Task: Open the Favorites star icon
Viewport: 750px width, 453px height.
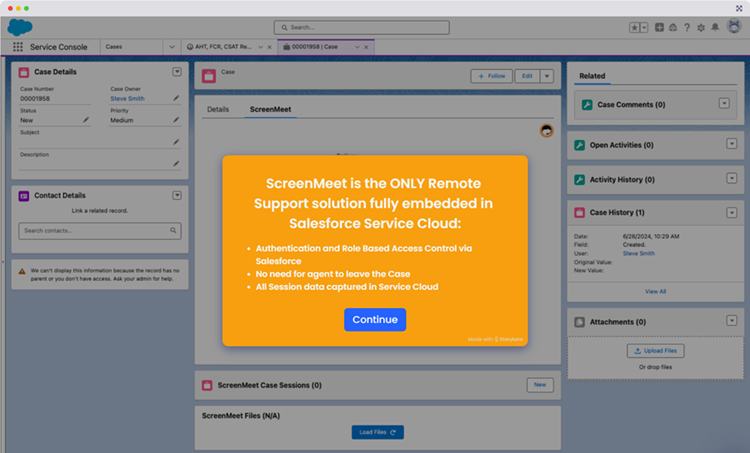Action: click(634, 28)
